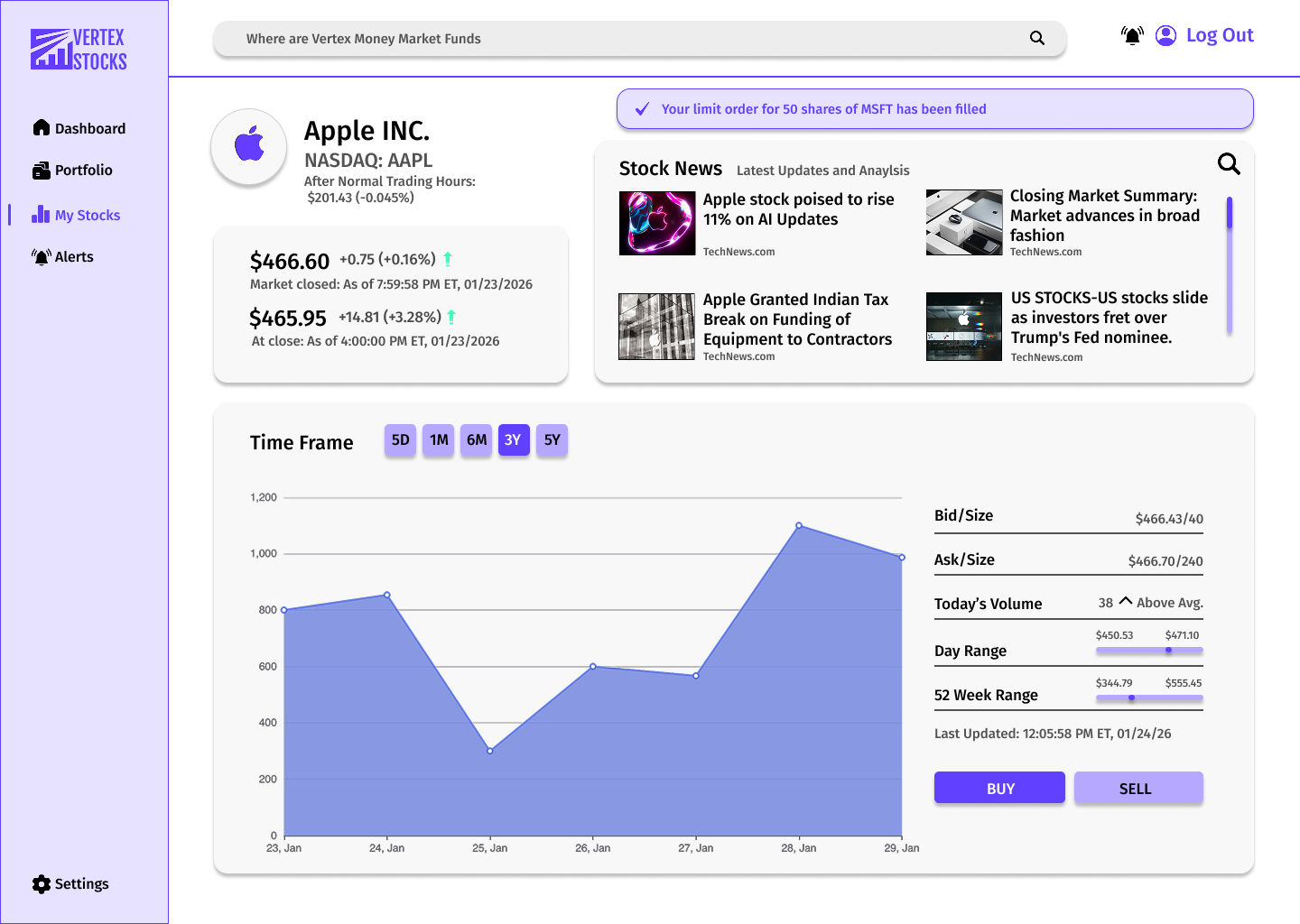This screenshot has width=1300, height=924.
Task: Click the magnifier icon in top search bar
Action: tap(1037, 38)
